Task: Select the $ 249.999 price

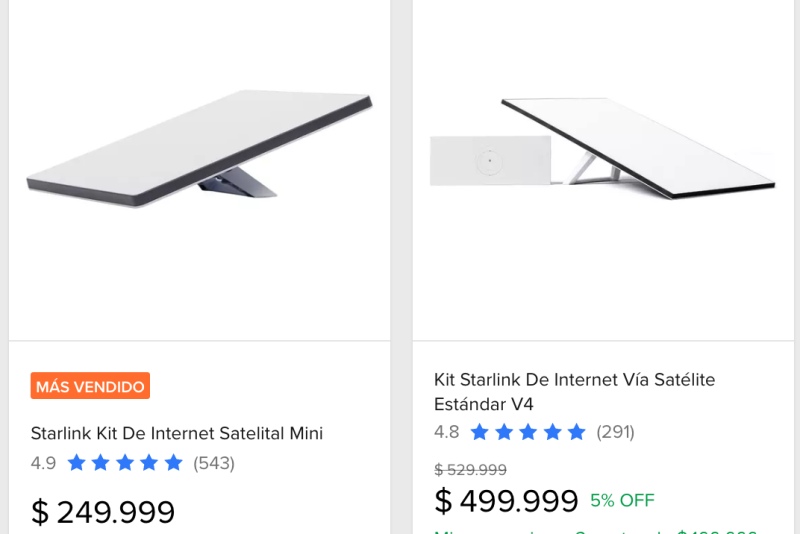Action: click(103, 512)
